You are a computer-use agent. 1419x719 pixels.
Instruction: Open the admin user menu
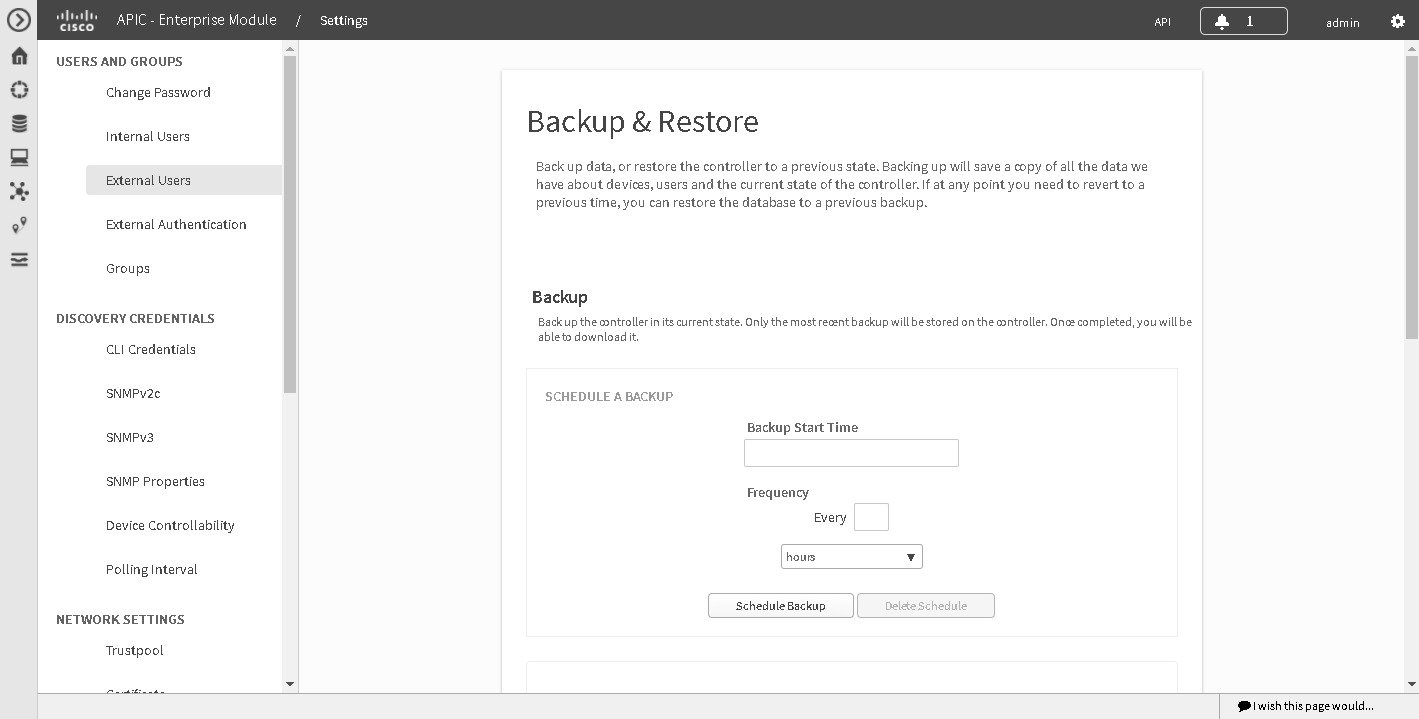pyautogui.click(x=1342, y=22)
